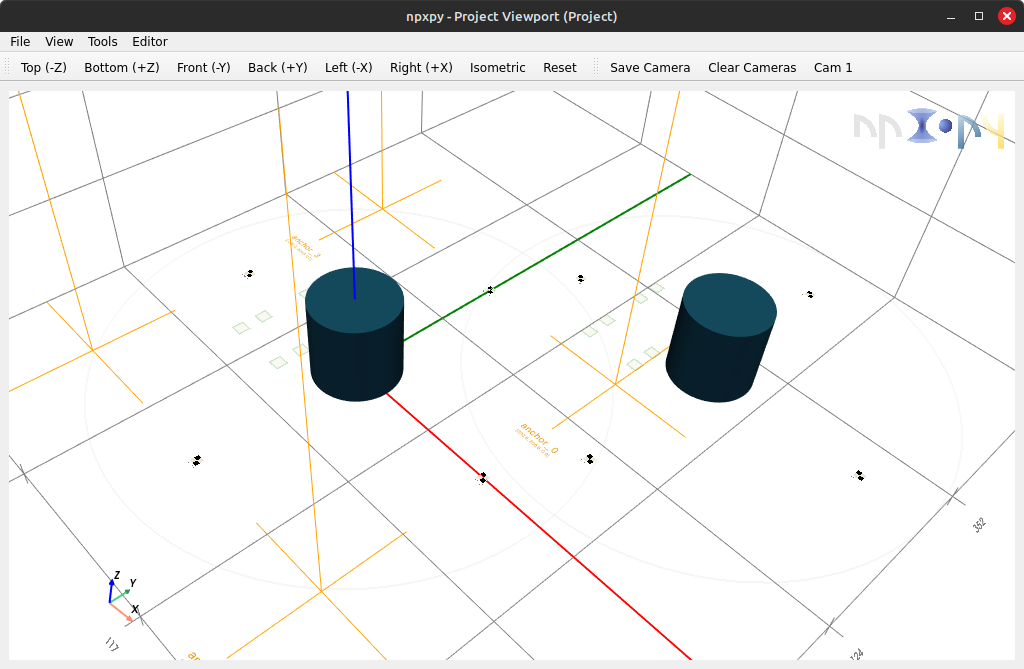
Task: Switch to Front (-Y) view
Action: 203,68
